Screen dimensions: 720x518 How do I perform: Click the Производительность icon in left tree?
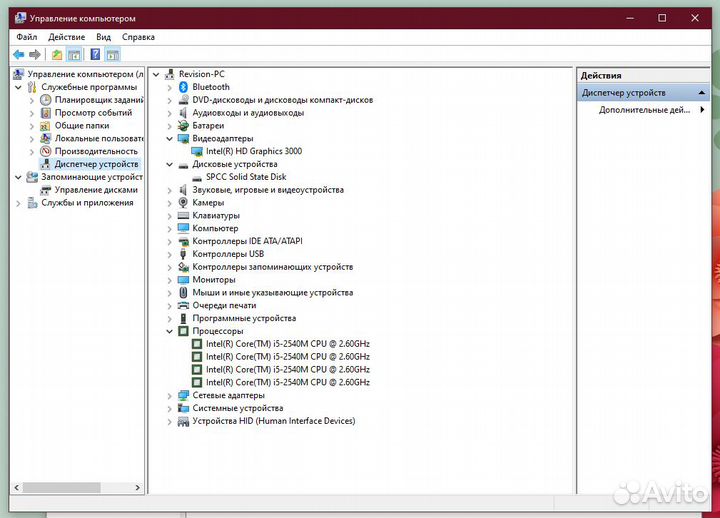coord(45,151)
